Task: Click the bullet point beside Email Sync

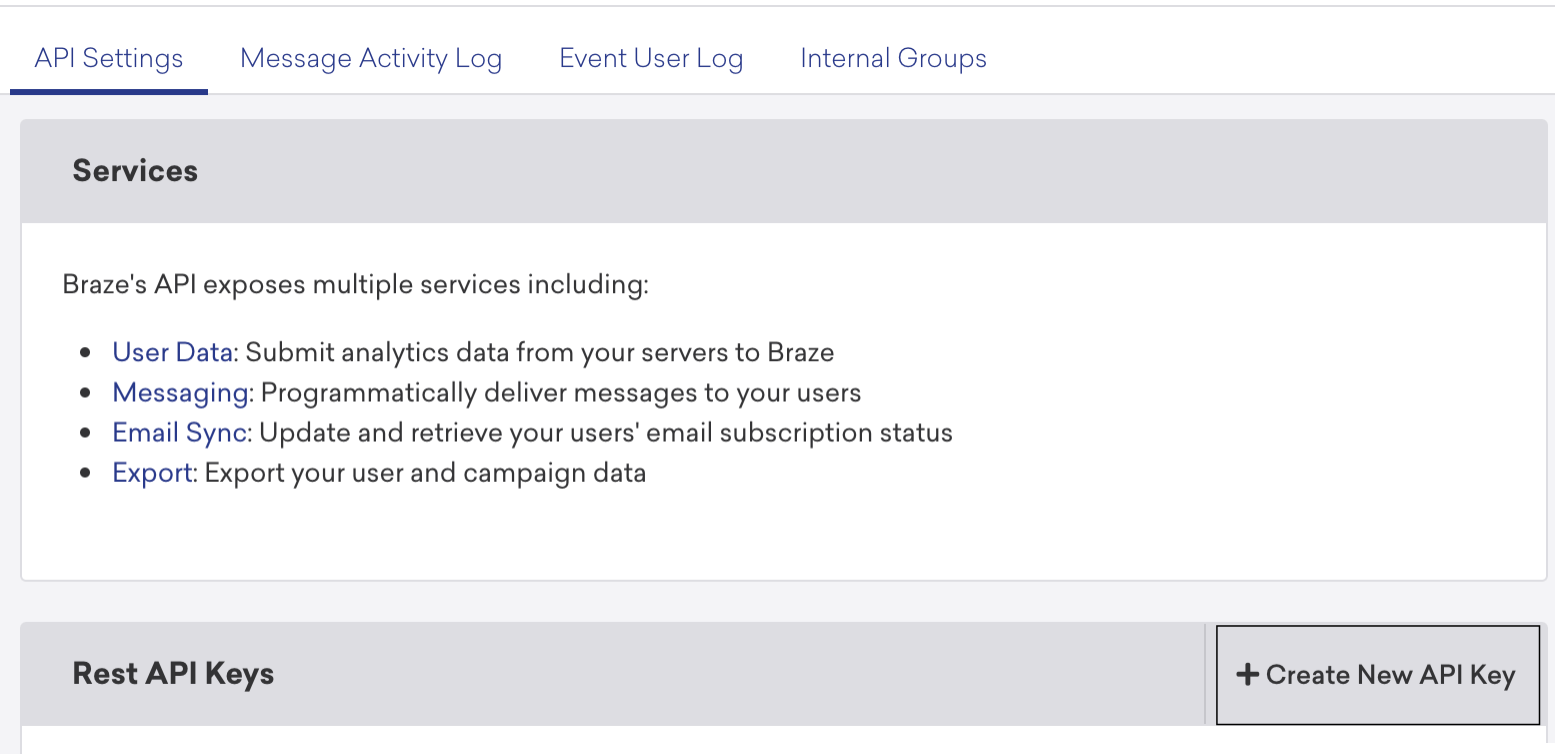Action: [x=87, y=434]
